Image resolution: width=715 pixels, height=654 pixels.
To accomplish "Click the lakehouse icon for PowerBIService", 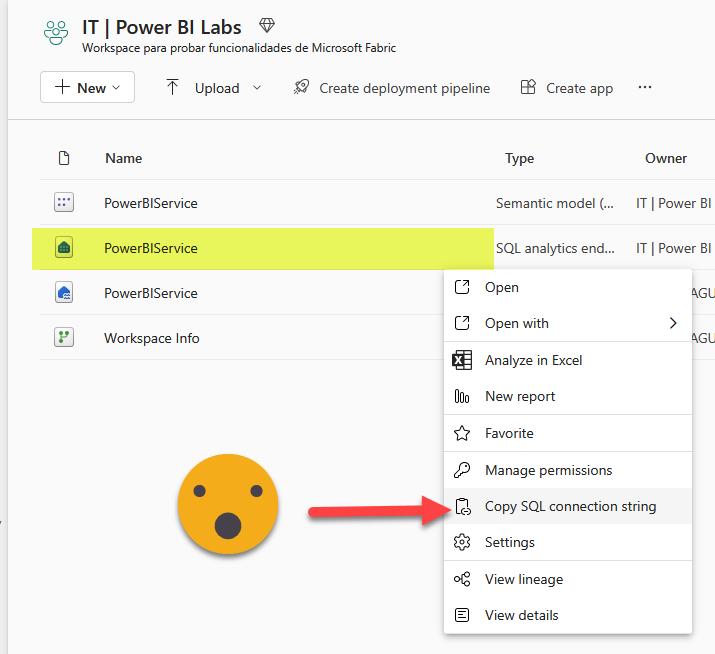I will [64, 293].
